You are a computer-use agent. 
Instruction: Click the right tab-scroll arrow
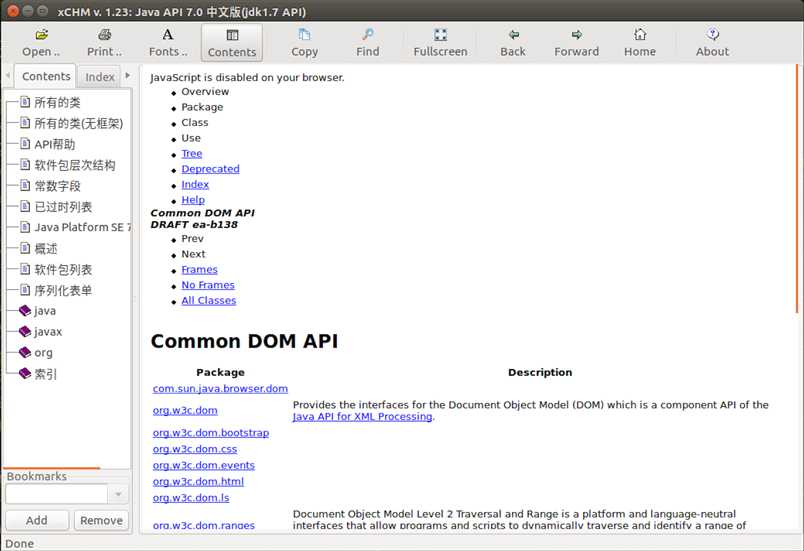[128, 75]
